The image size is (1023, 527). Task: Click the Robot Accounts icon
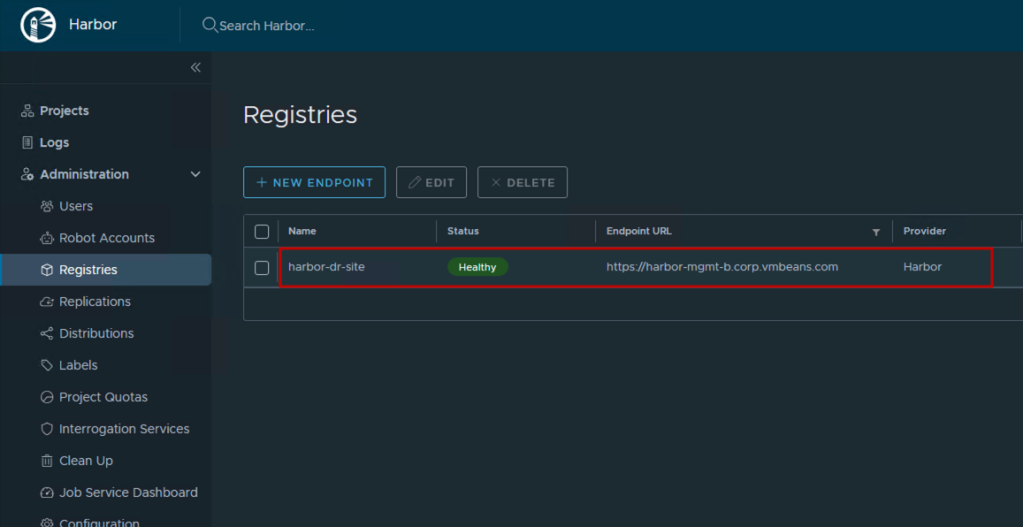47,238
